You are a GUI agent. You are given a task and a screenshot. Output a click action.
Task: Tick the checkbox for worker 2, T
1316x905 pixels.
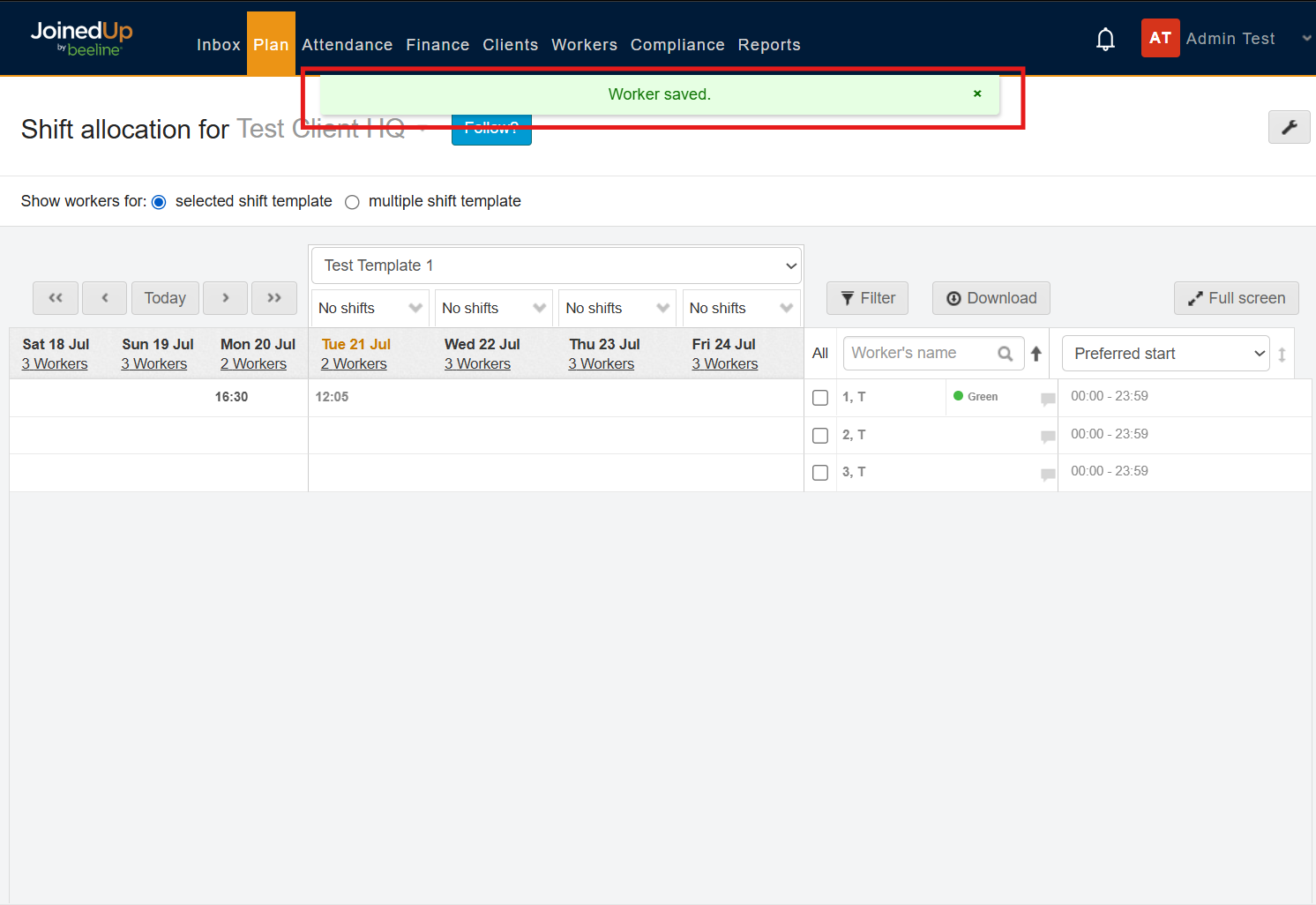(820, 436)
